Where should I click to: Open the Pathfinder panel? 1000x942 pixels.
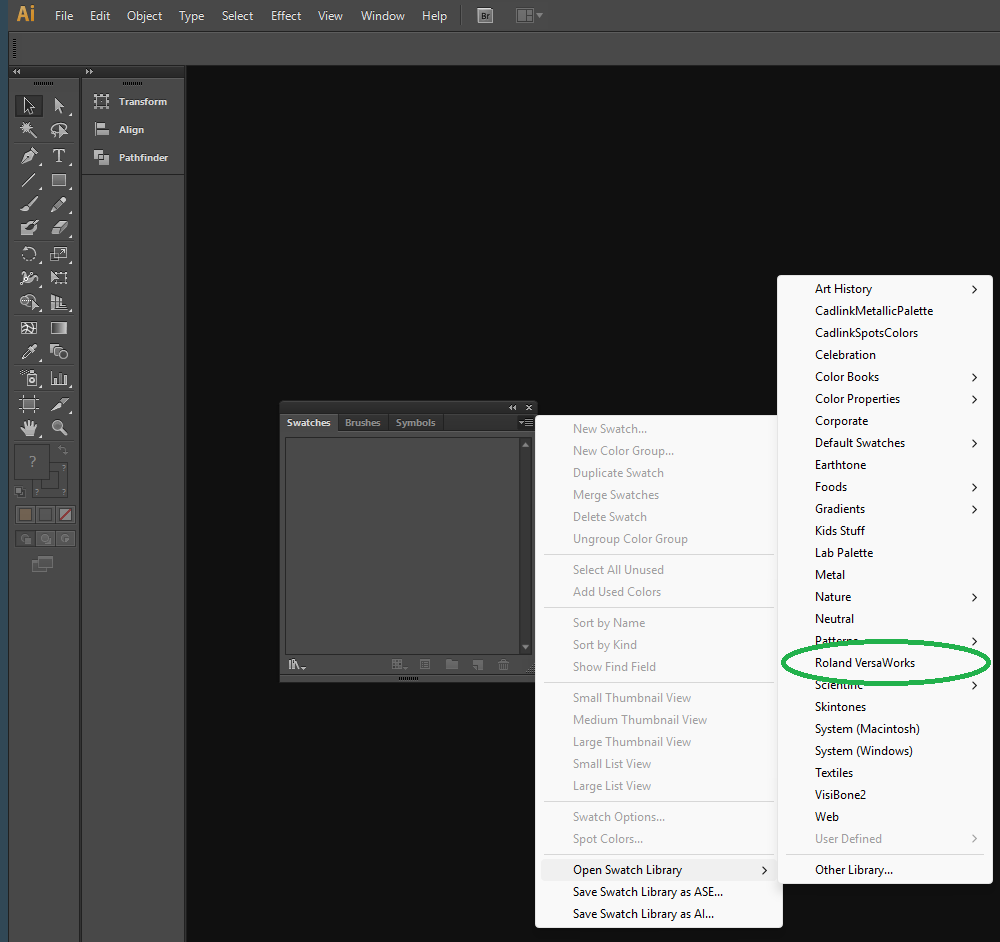[x=142, y=158]
